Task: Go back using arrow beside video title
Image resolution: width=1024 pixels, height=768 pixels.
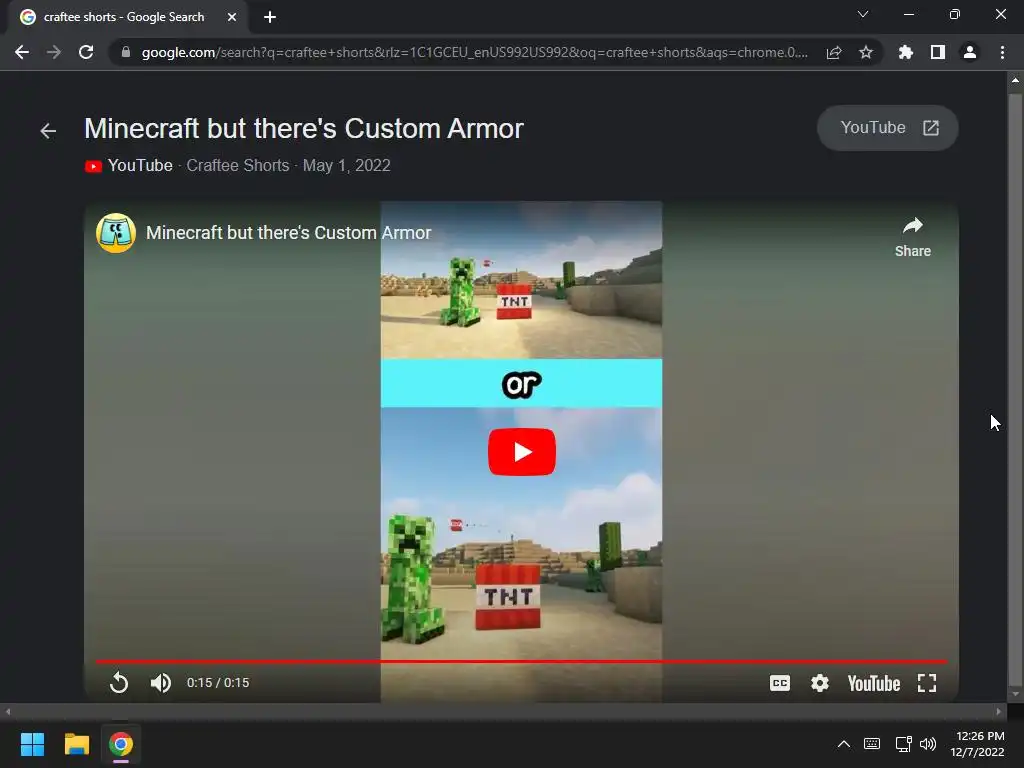Action: click(48, 131)
